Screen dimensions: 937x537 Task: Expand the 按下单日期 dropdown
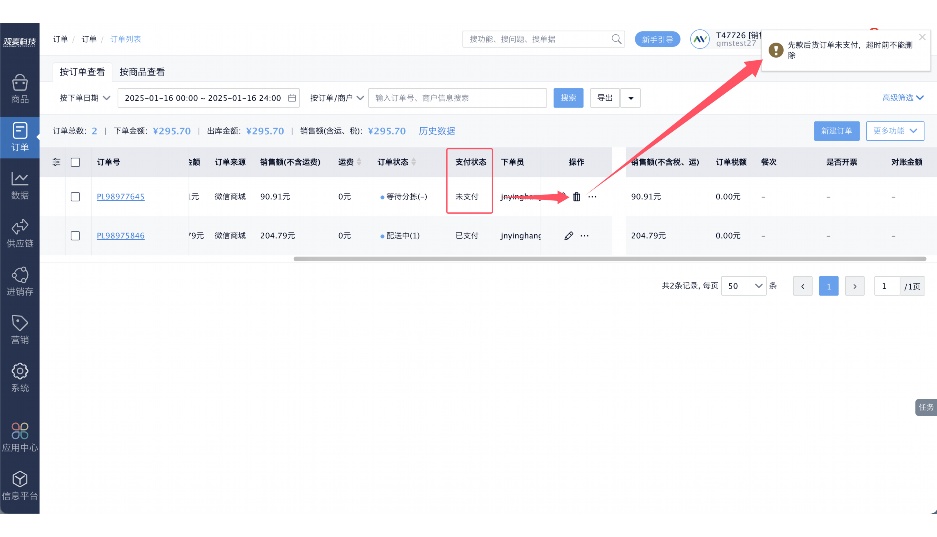84,98
